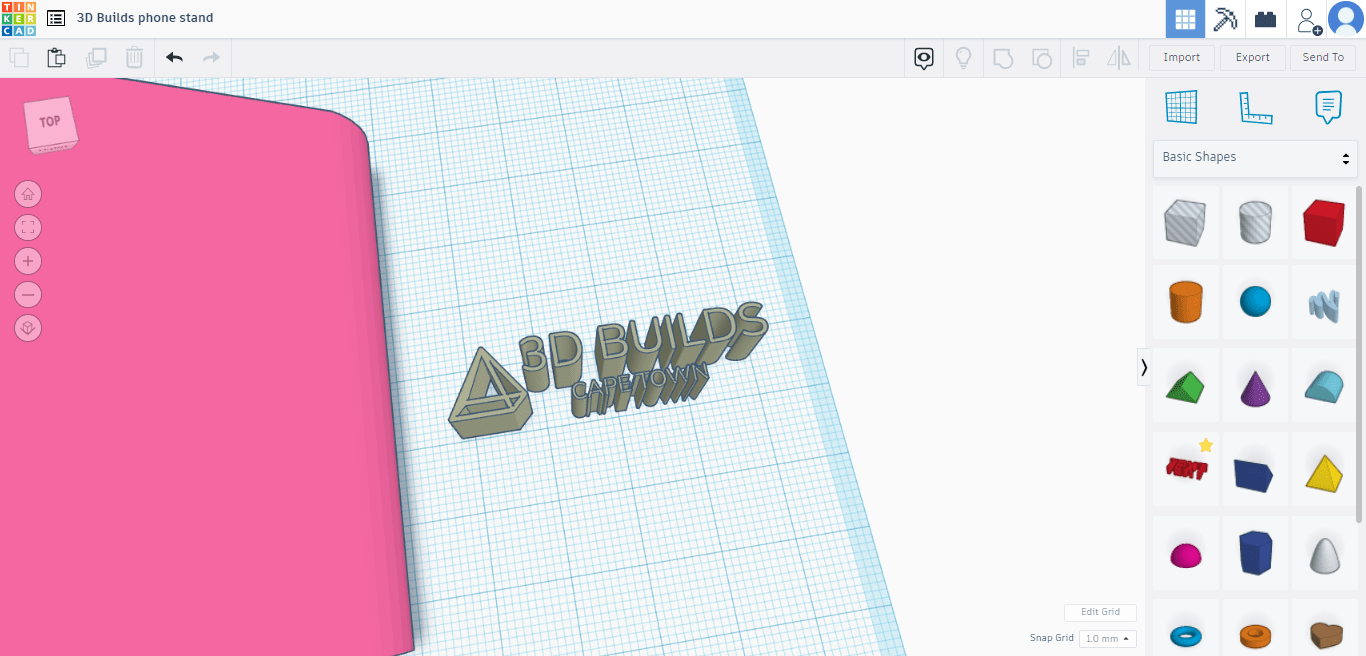Click the Import button

[x=1181, y=58]
